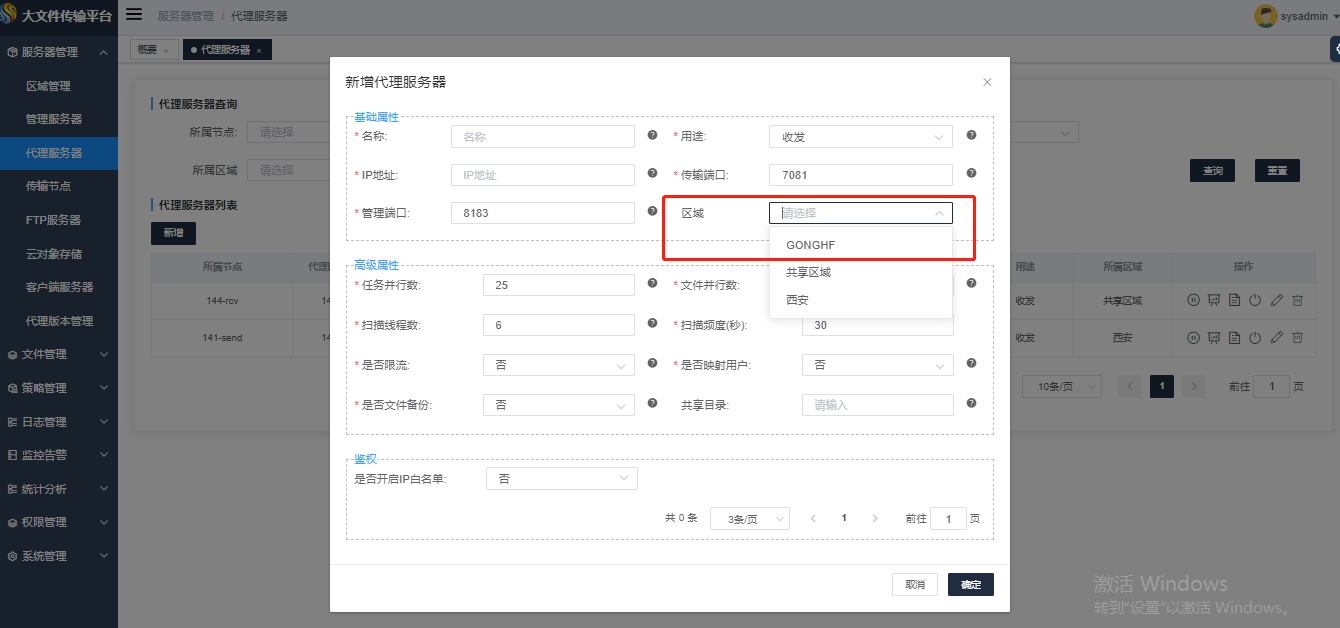Click help icon beside 传输端口 field
This screenshot has width=1340, height=628.
click(971, 174)
